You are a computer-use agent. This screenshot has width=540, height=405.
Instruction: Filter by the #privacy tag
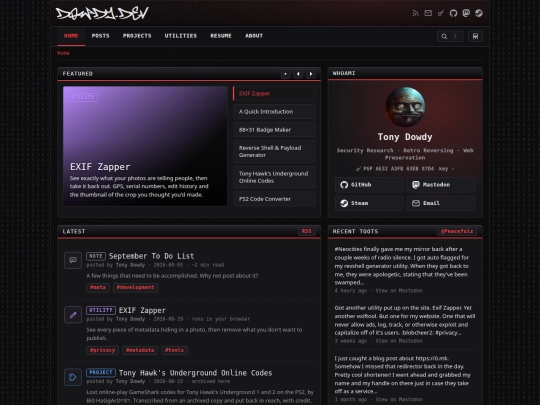[x=103, y=351]
